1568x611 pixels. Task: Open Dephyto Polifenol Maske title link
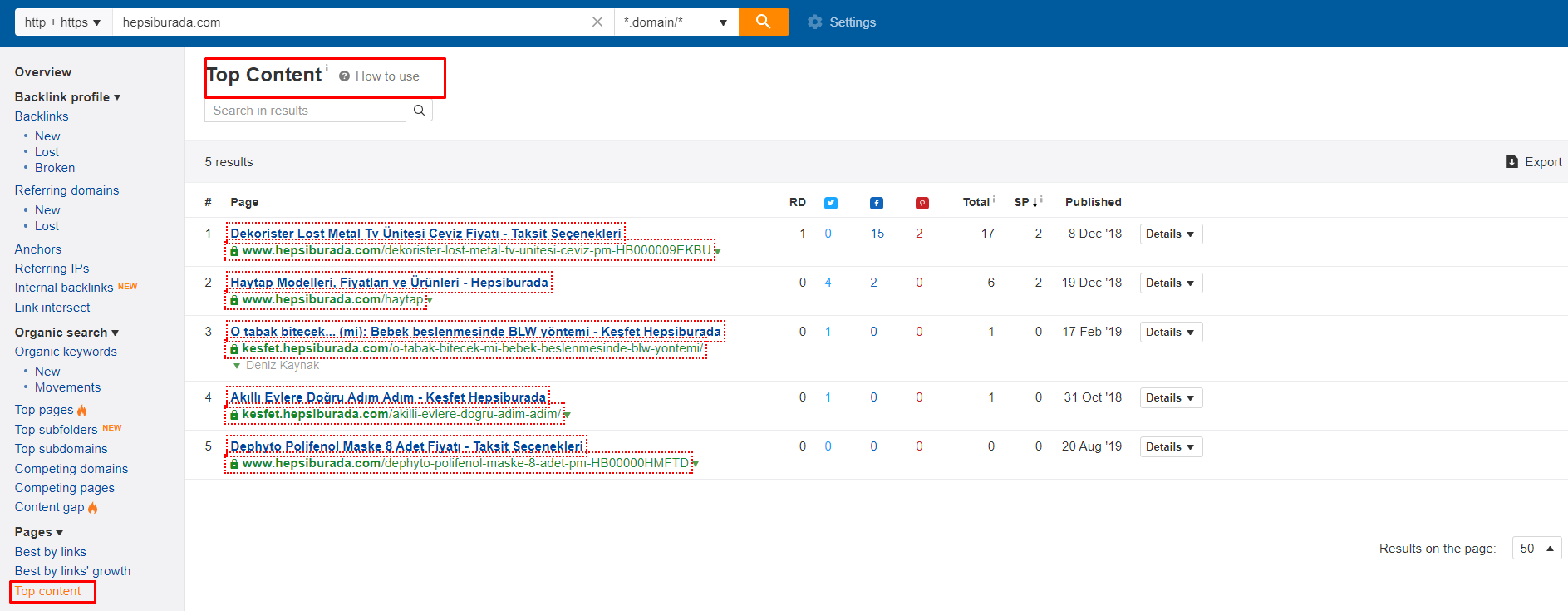tap(406, 446)
